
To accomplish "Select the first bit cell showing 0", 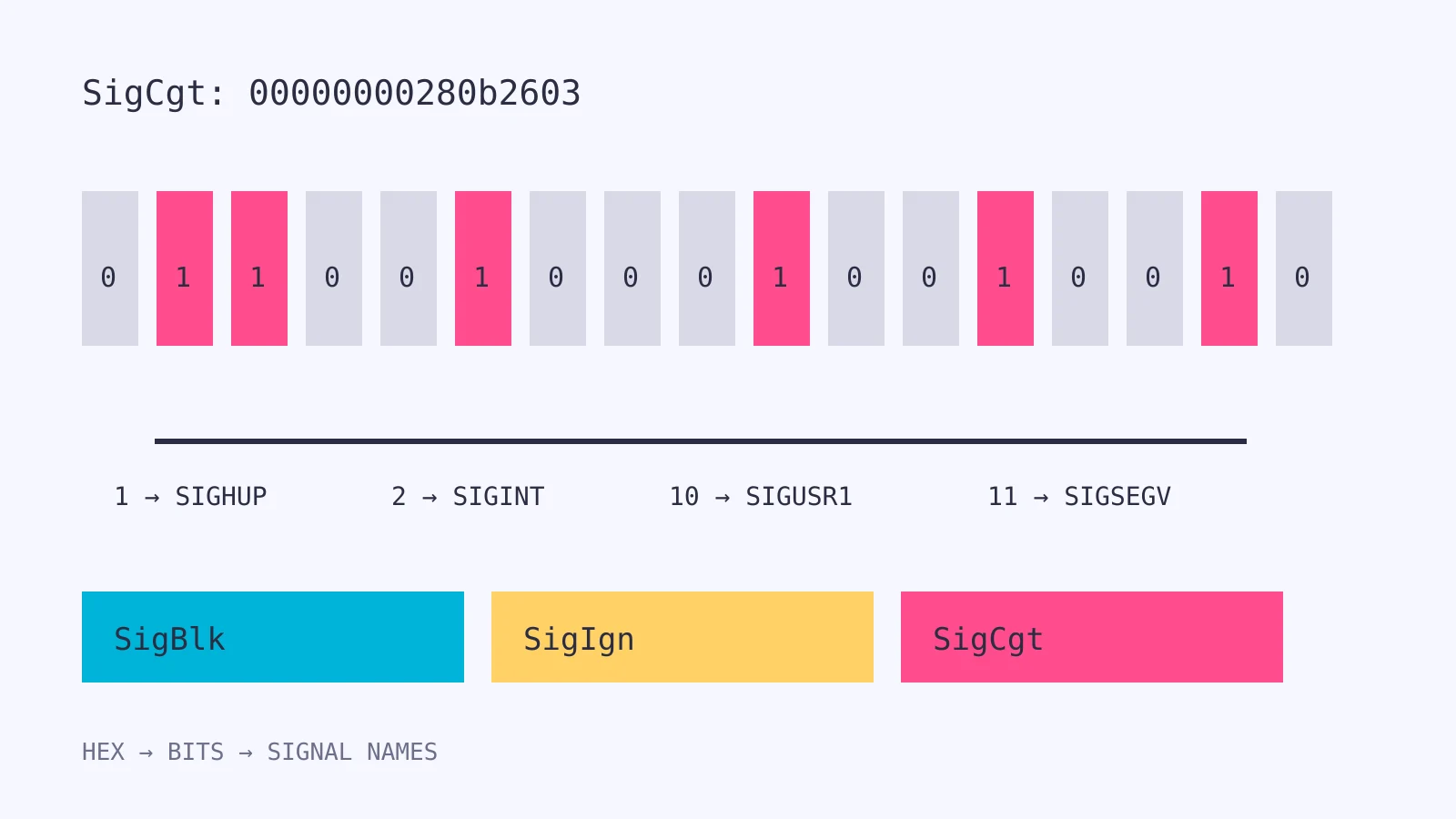I will click(110, 268).
